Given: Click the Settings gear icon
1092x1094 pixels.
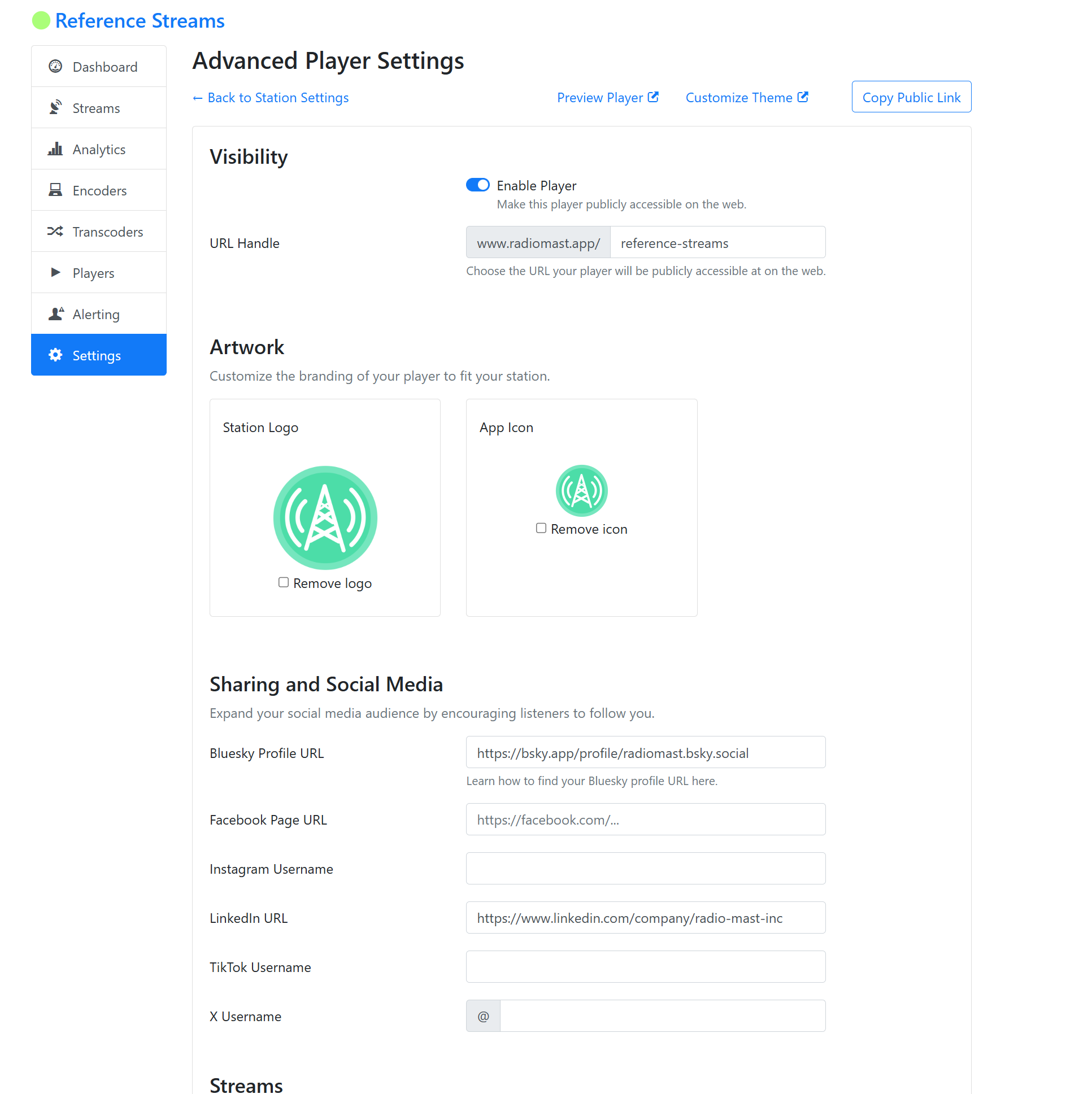Looking at the screenshot, I should [55, 356].
